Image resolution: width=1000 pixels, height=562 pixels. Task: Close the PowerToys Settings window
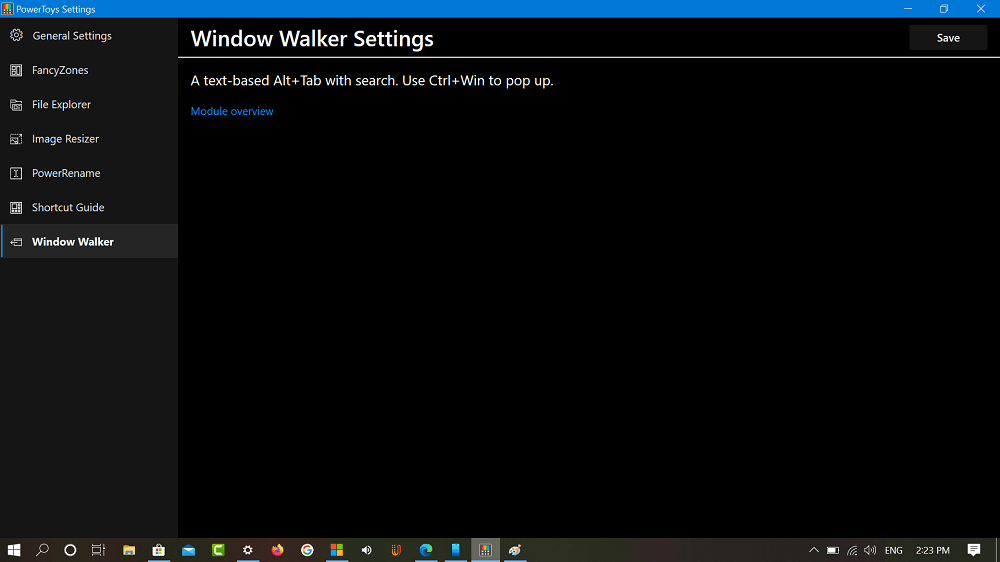(981, 9)
